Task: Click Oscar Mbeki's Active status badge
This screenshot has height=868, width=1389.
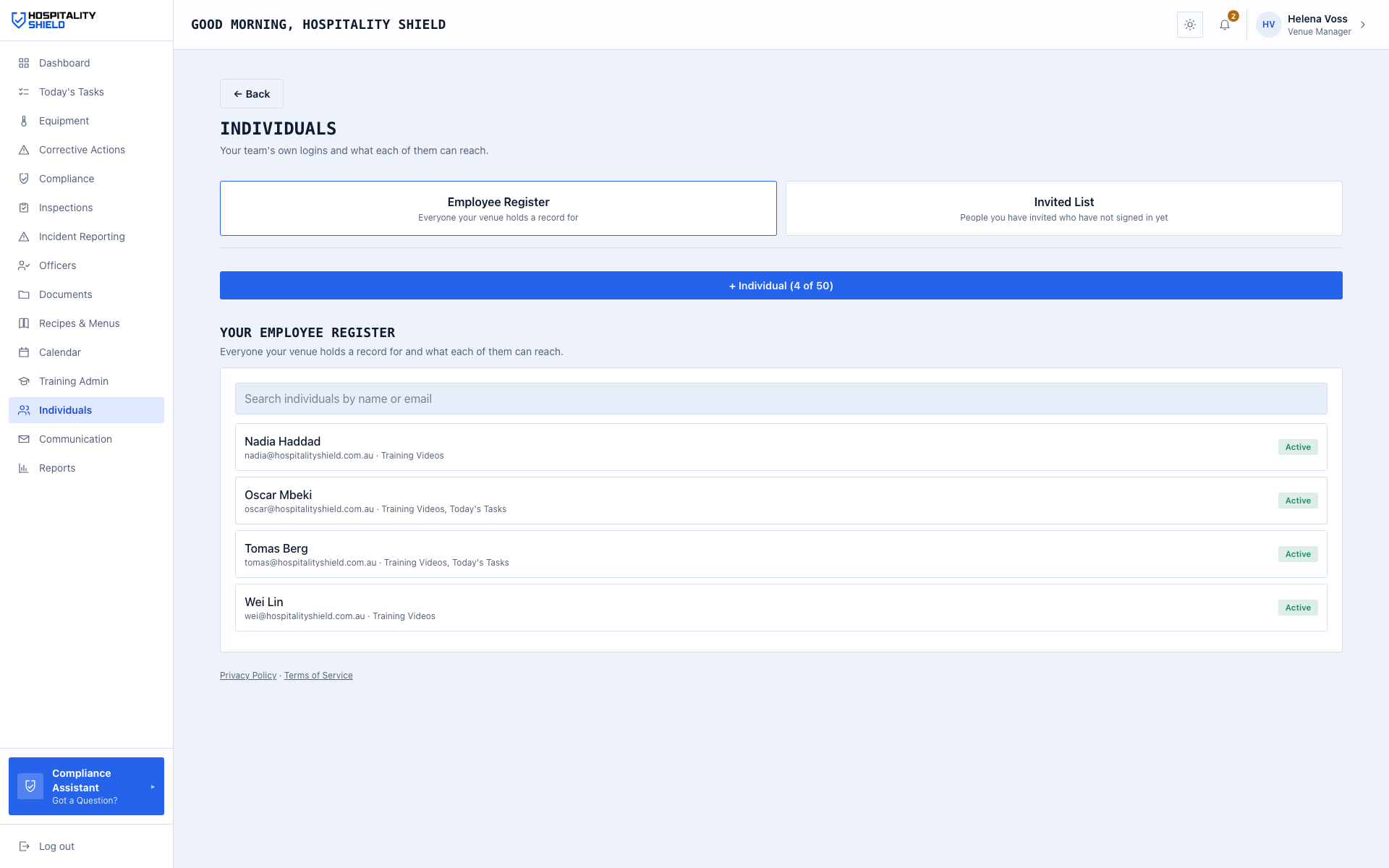Action: (x=1298, y=501)
